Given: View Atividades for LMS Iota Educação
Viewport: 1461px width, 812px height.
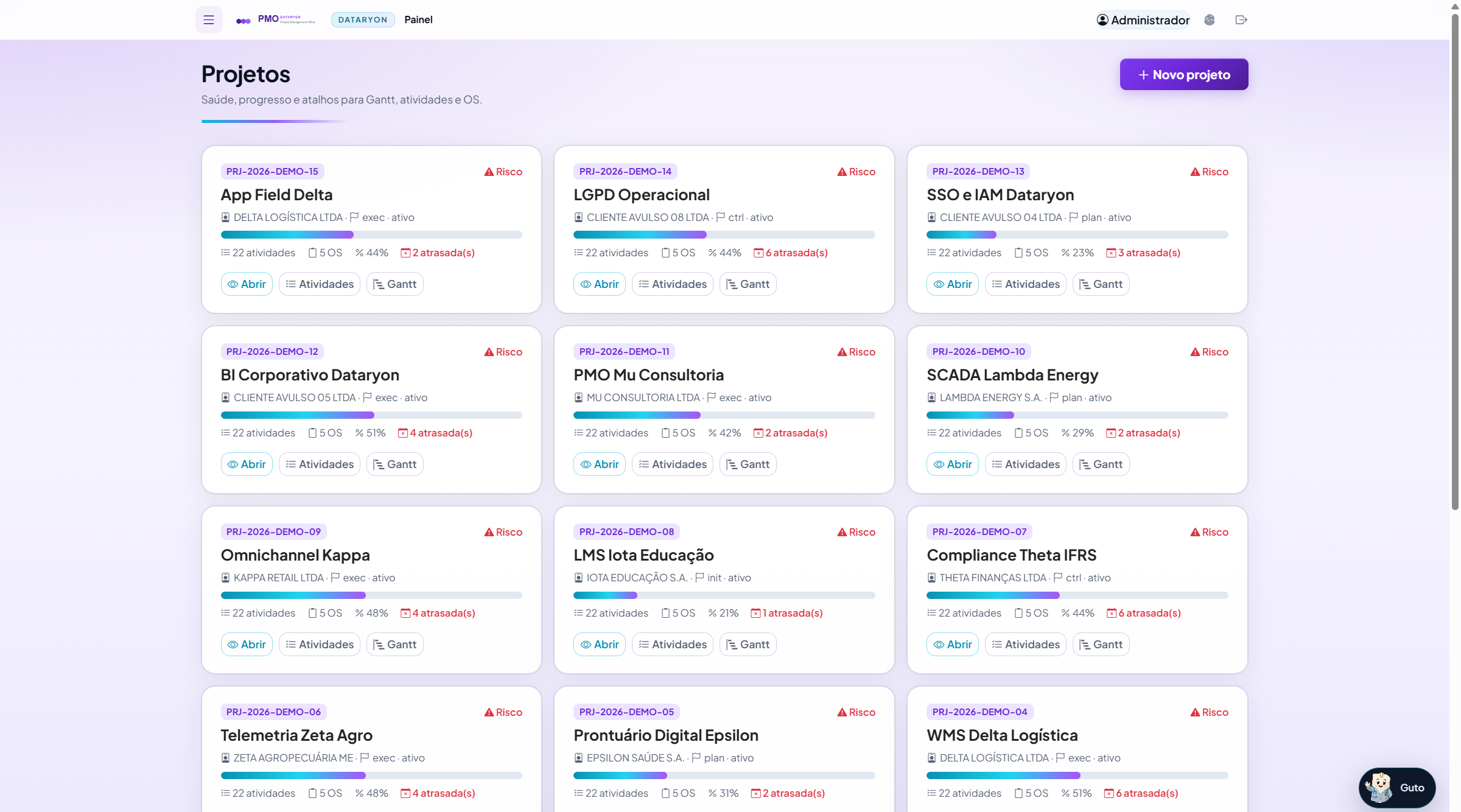Looking at the screenshot, I should click(x=673, y=645).
